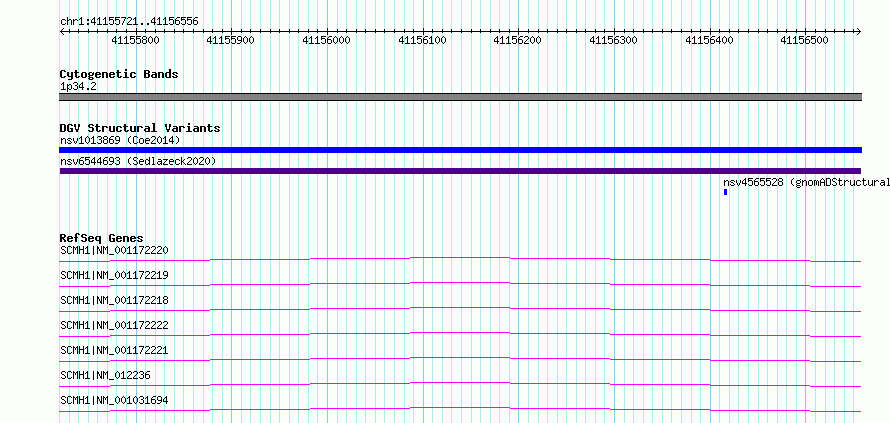Click the right arrow end of ruler

coord(859,31)
